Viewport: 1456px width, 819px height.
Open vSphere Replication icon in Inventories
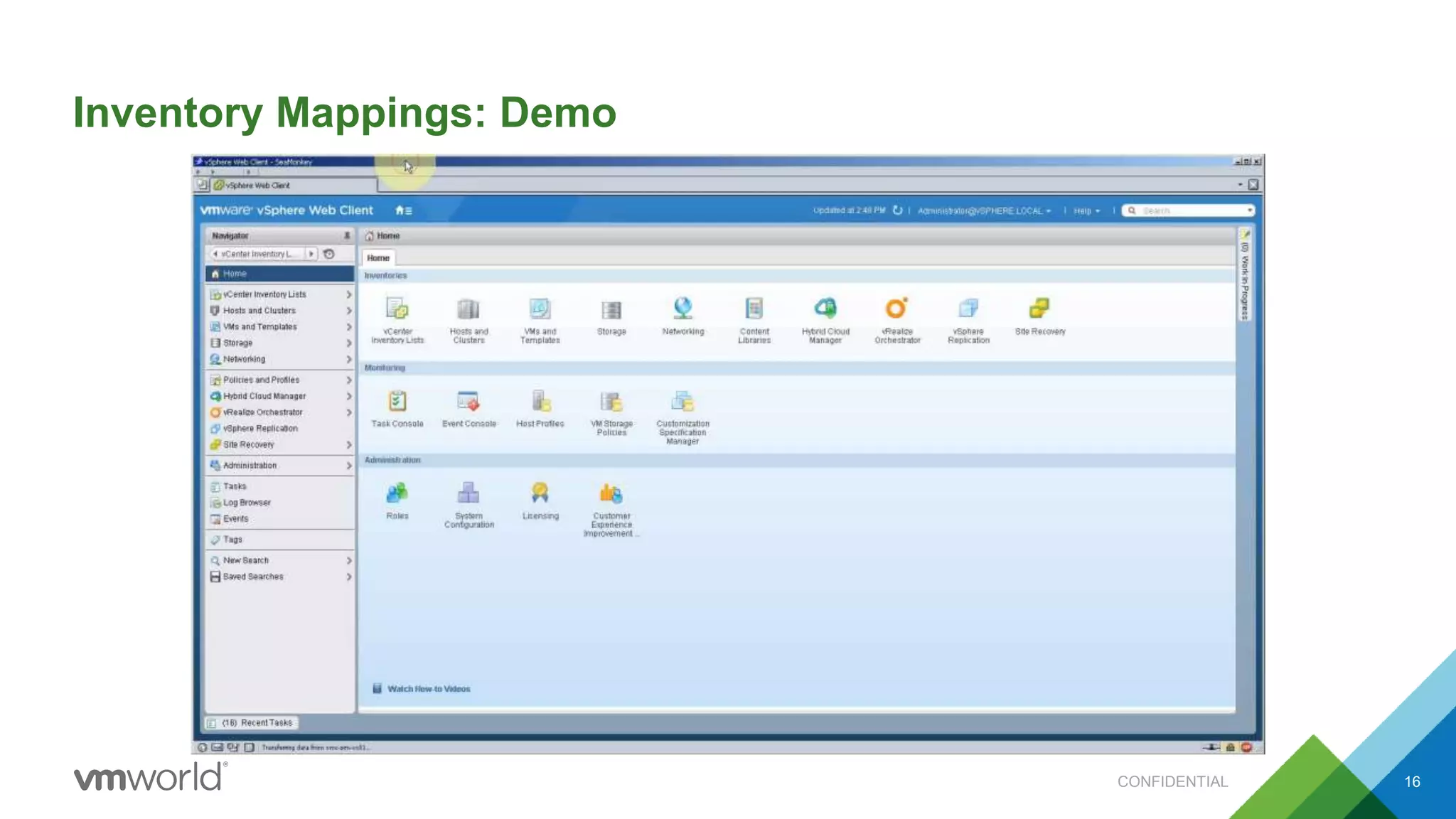pyautogui.click(x=968, y=309)
